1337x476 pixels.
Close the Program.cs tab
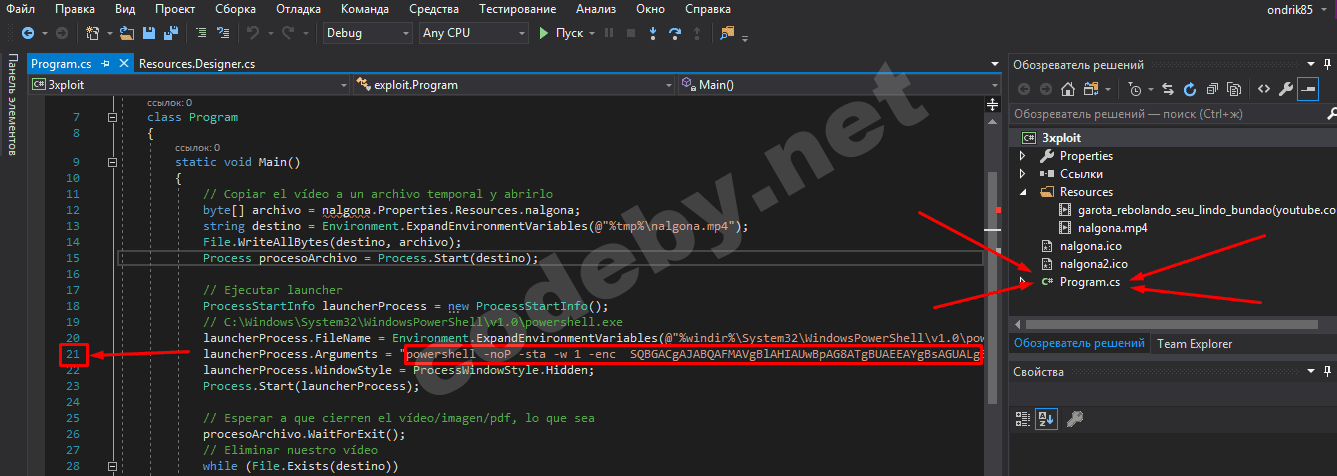(124, 63)
